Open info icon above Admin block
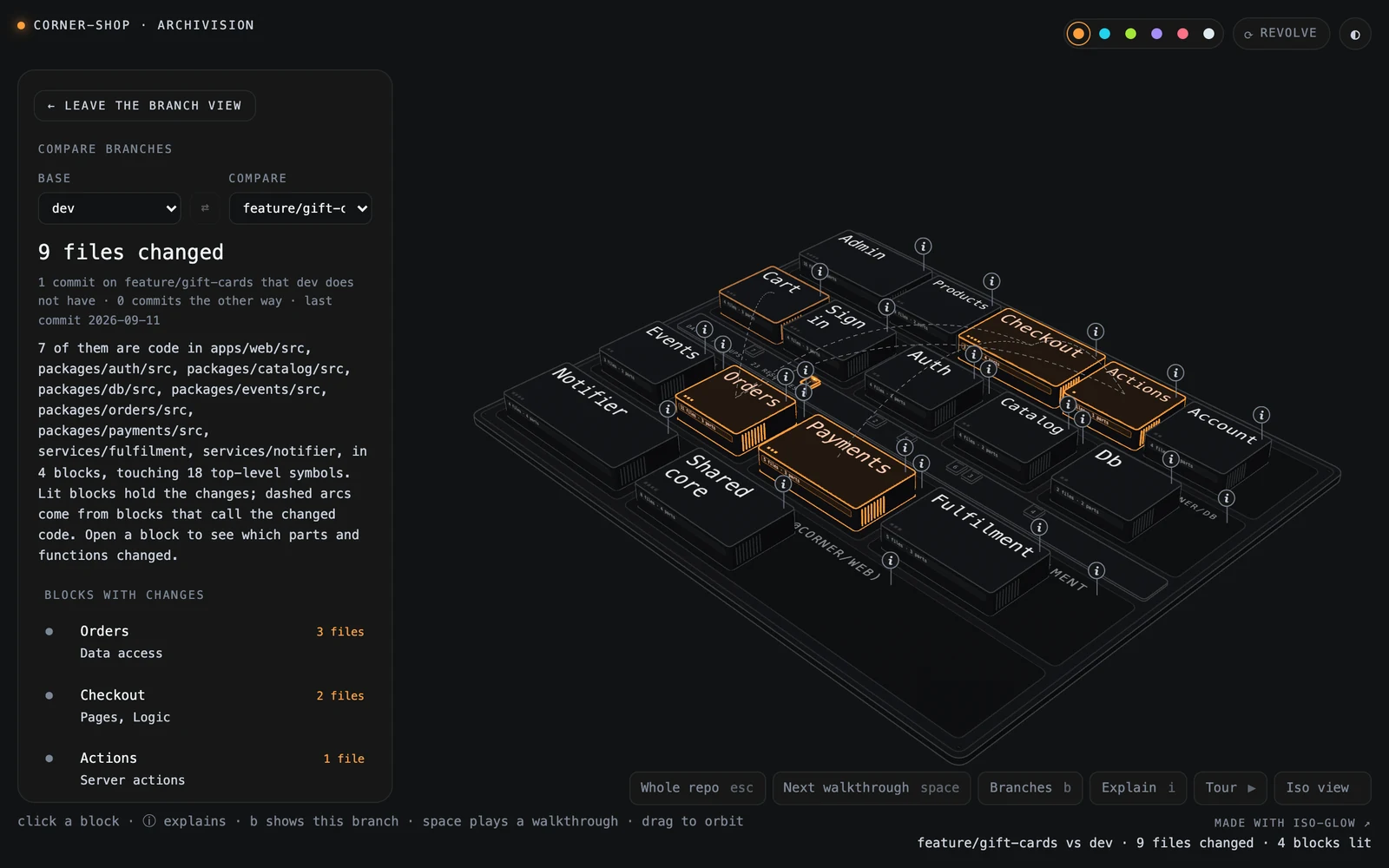Screen dimensions: 1389x868 pyautogui.click(x=924, y=247)
